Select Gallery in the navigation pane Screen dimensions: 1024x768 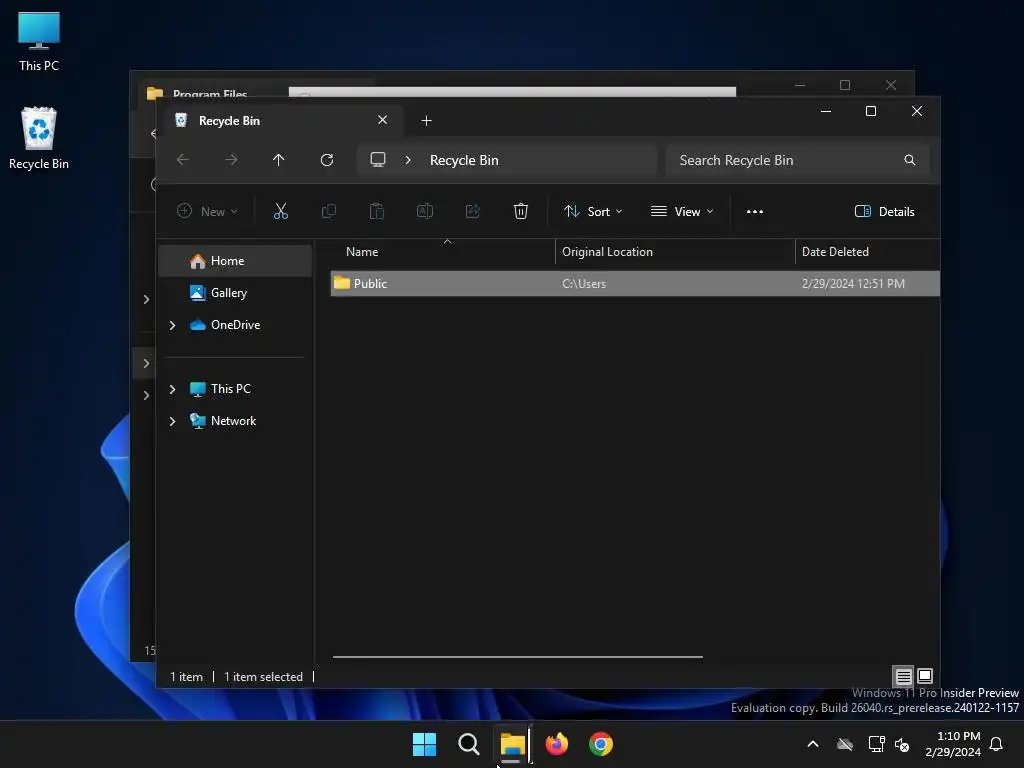[x=235, y=293]
